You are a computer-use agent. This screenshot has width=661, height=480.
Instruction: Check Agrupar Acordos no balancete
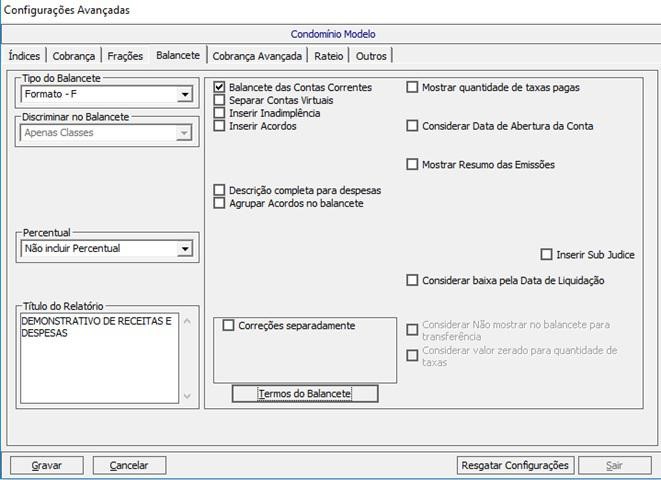[x=219, y=203]
